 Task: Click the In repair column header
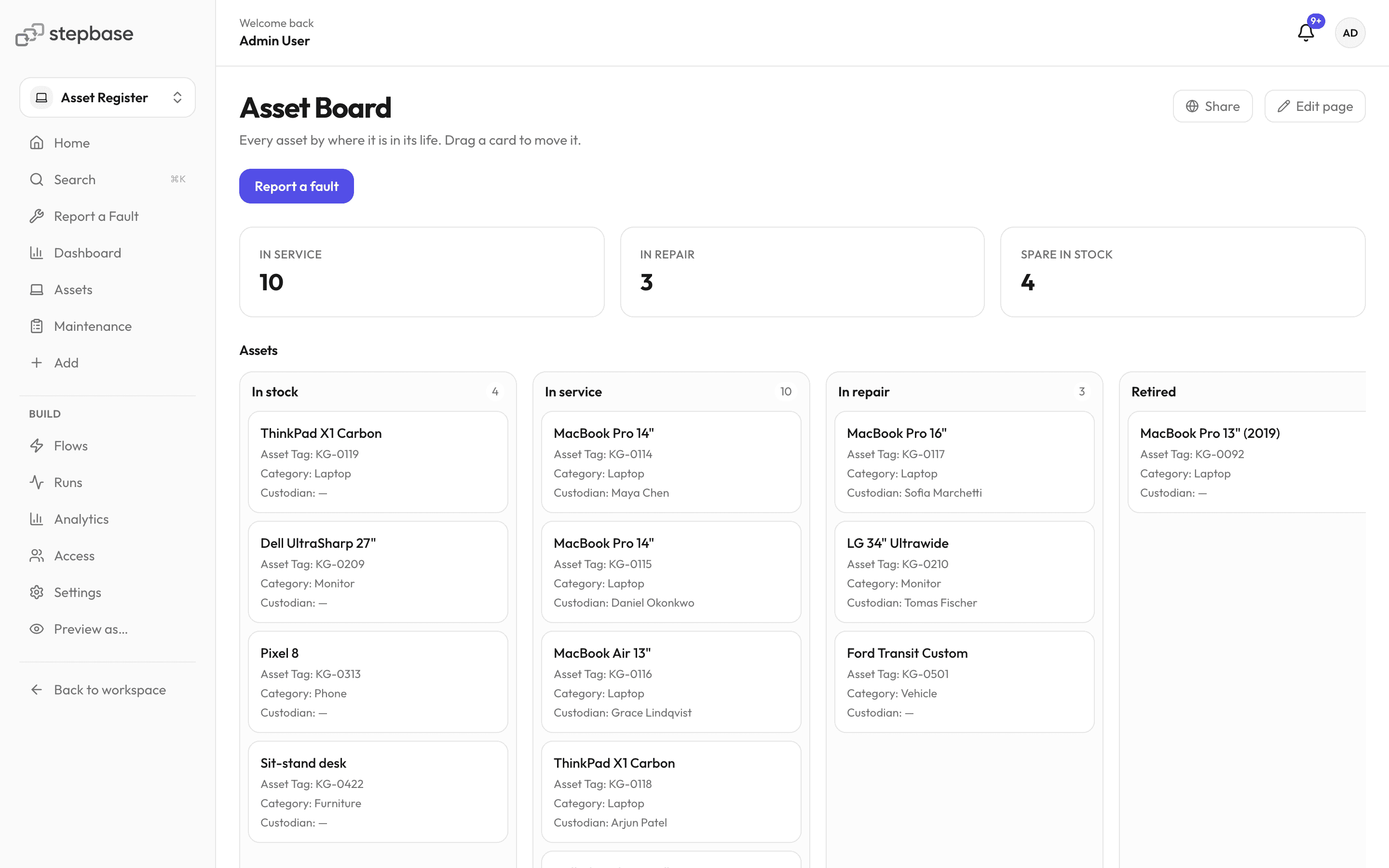(x=863, y=392)
